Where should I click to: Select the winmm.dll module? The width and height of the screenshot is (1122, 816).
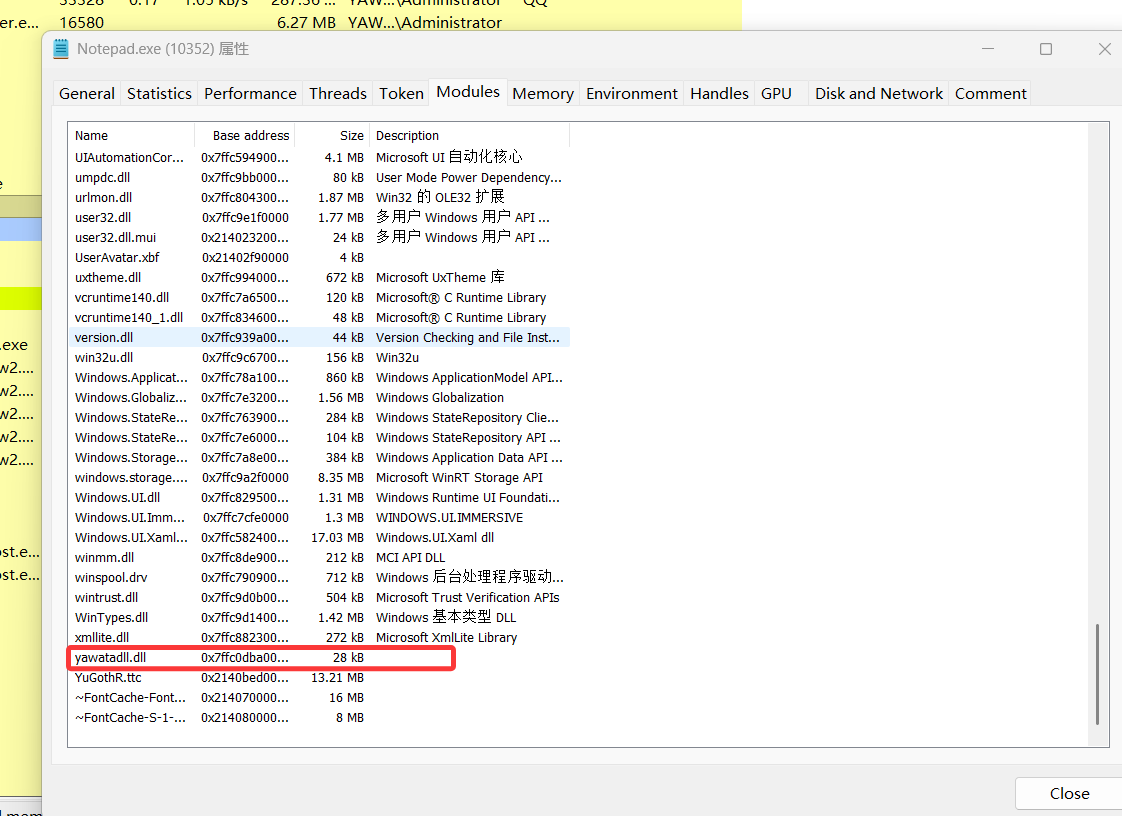(319, 558)
